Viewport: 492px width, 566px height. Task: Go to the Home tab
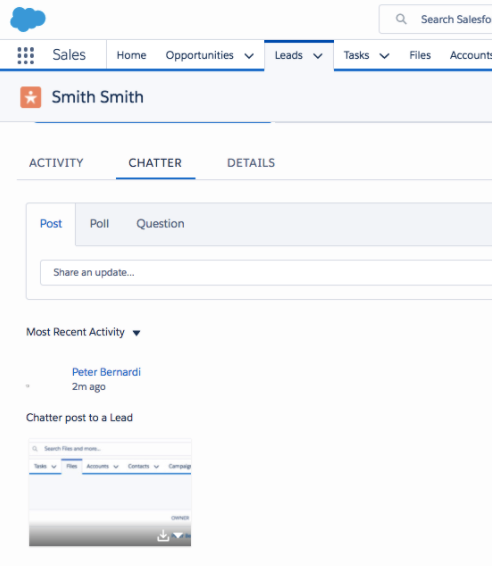(131, 55)
